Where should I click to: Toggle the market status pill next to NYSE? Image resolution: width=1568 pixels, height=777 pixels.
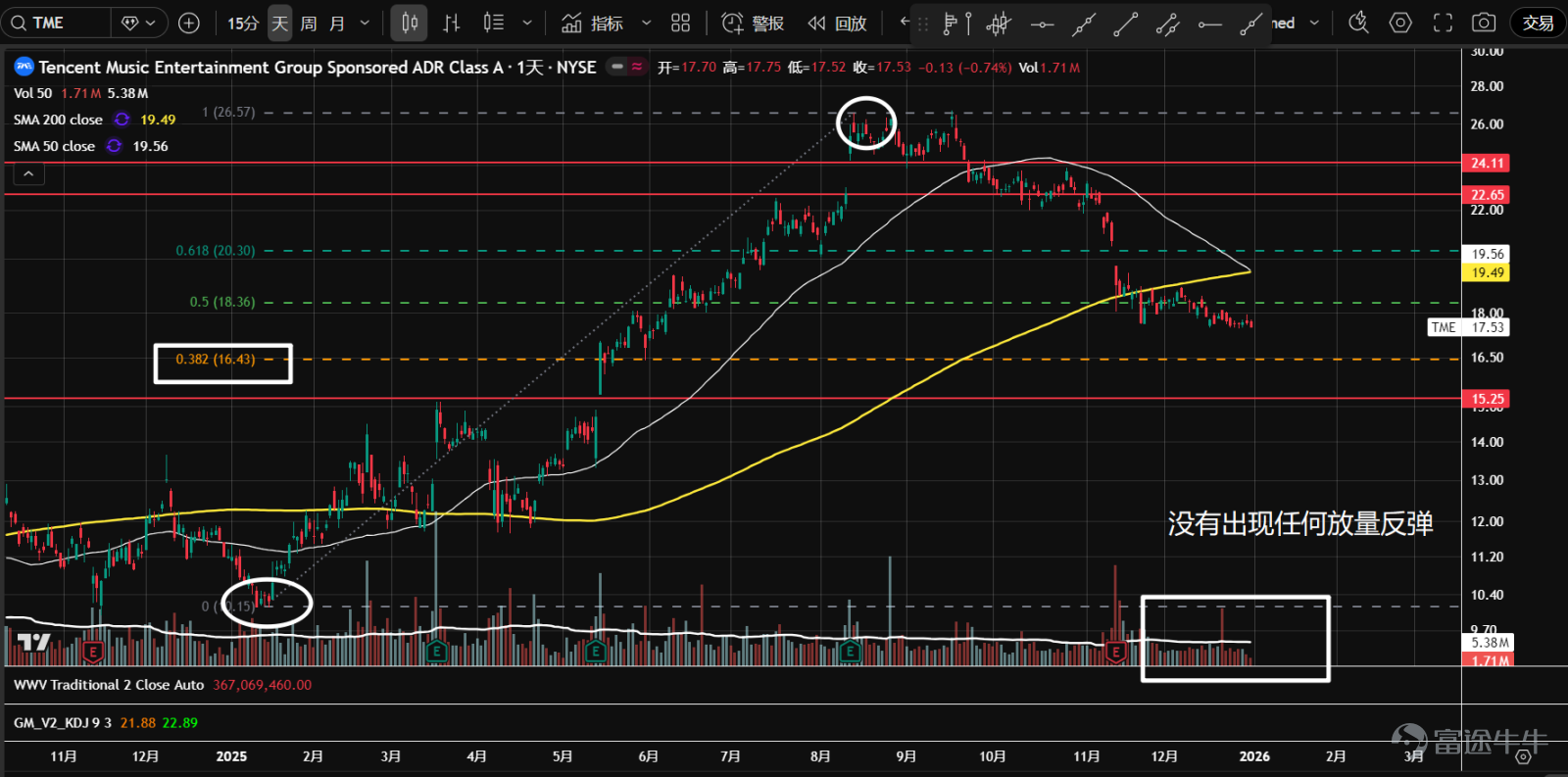point(616,67)
